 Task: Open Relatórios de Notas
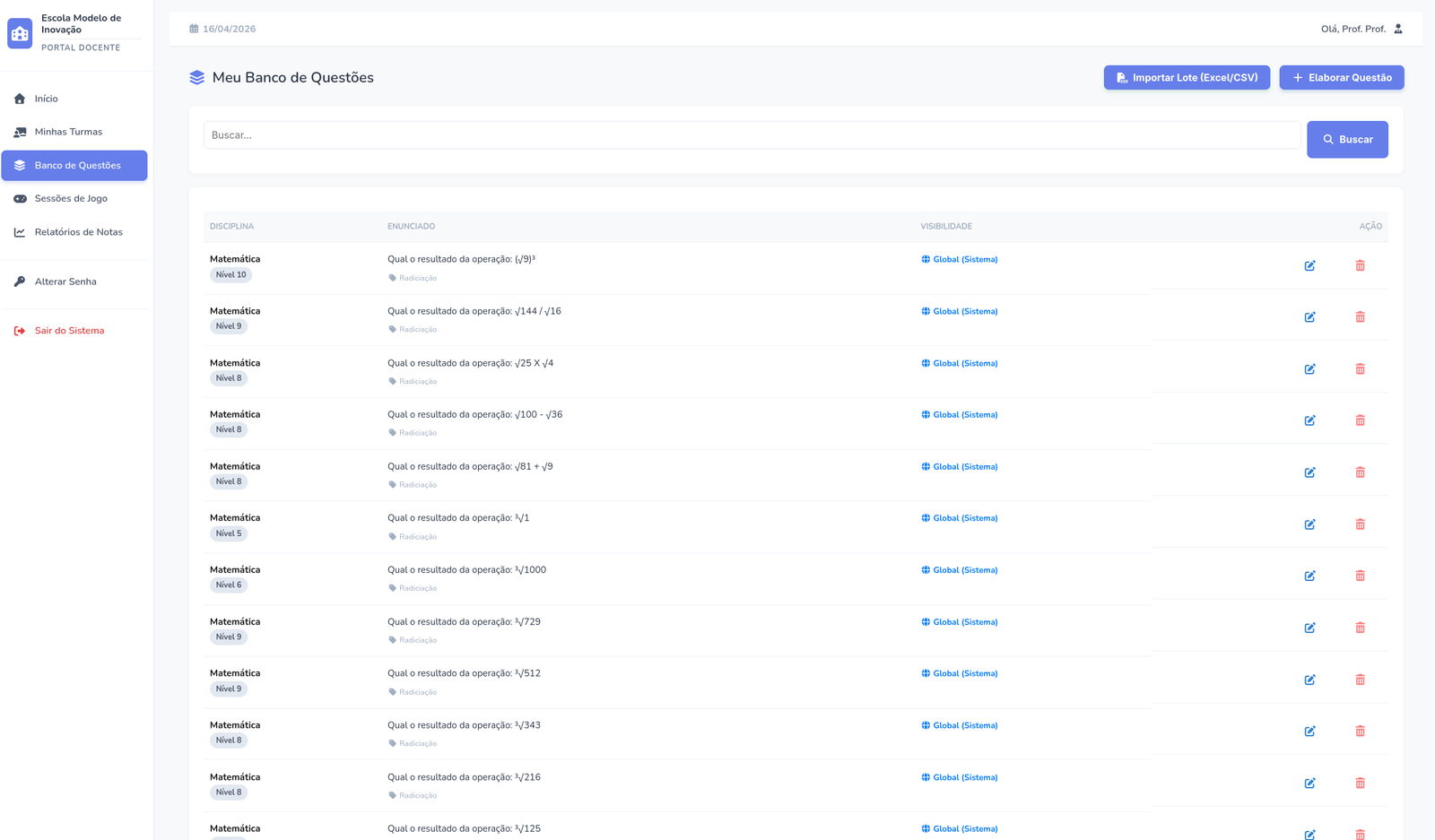(78, 232)
